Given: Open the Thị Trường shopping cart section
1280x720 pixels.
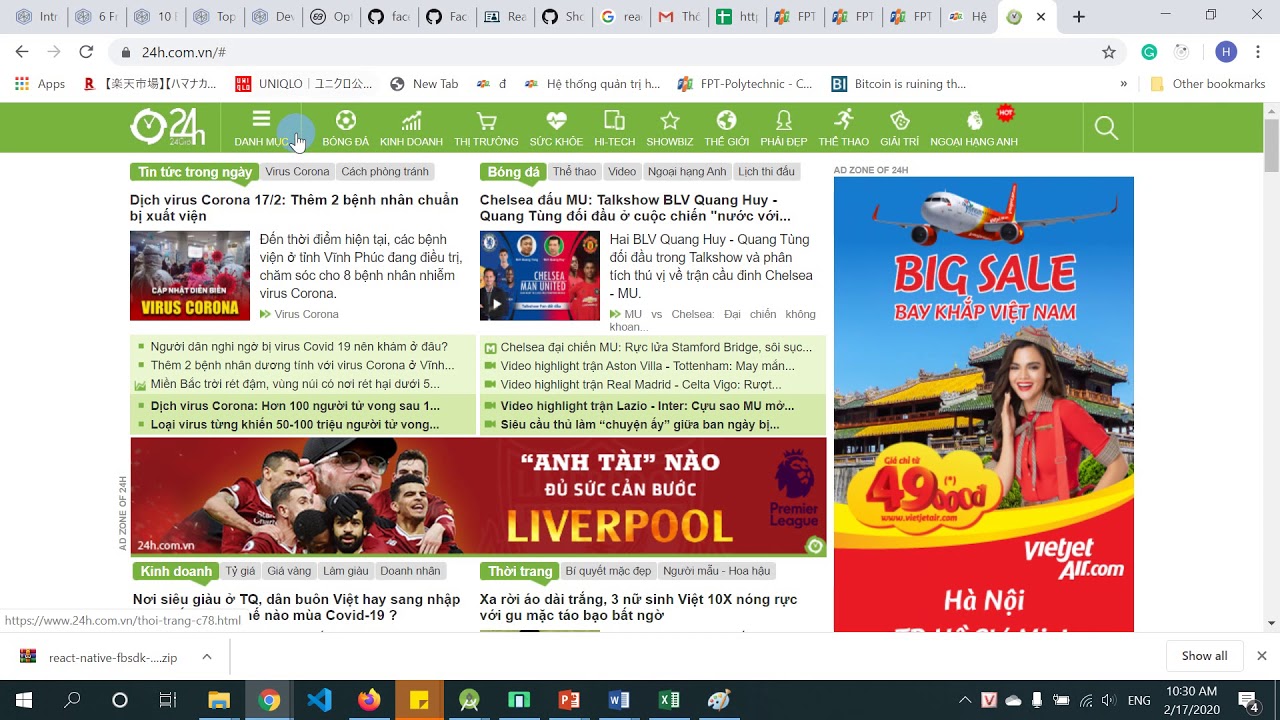Looking at the screenshot, I should (486, 128).
